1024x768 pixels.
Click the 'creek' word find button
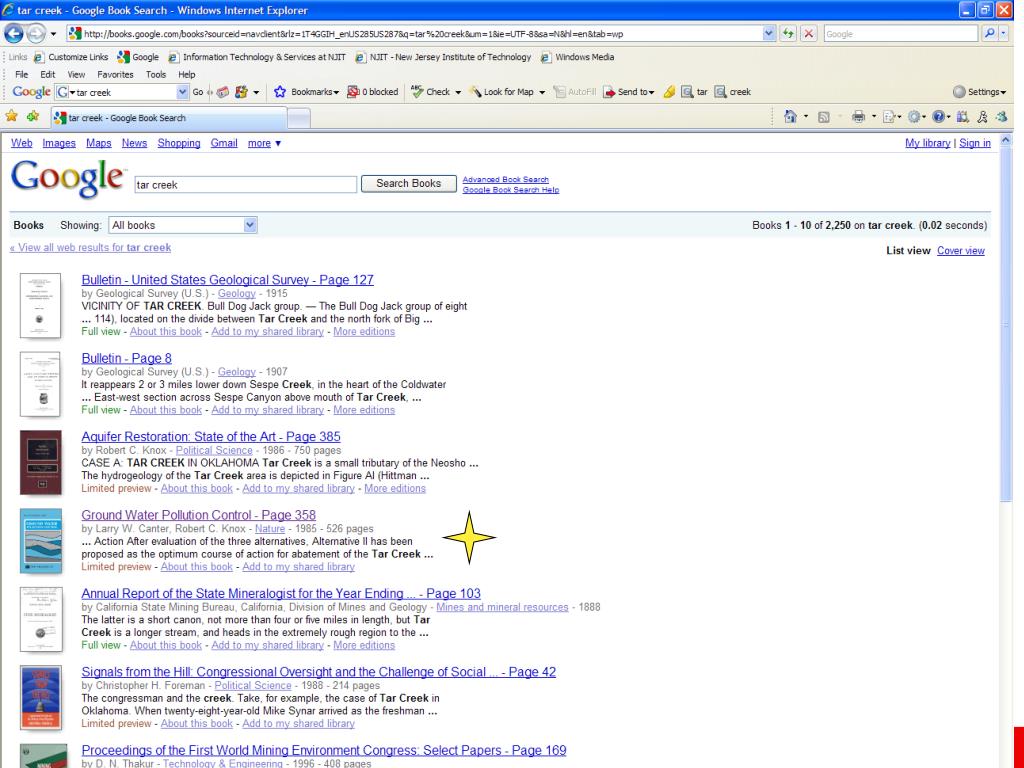coord(732,92)
